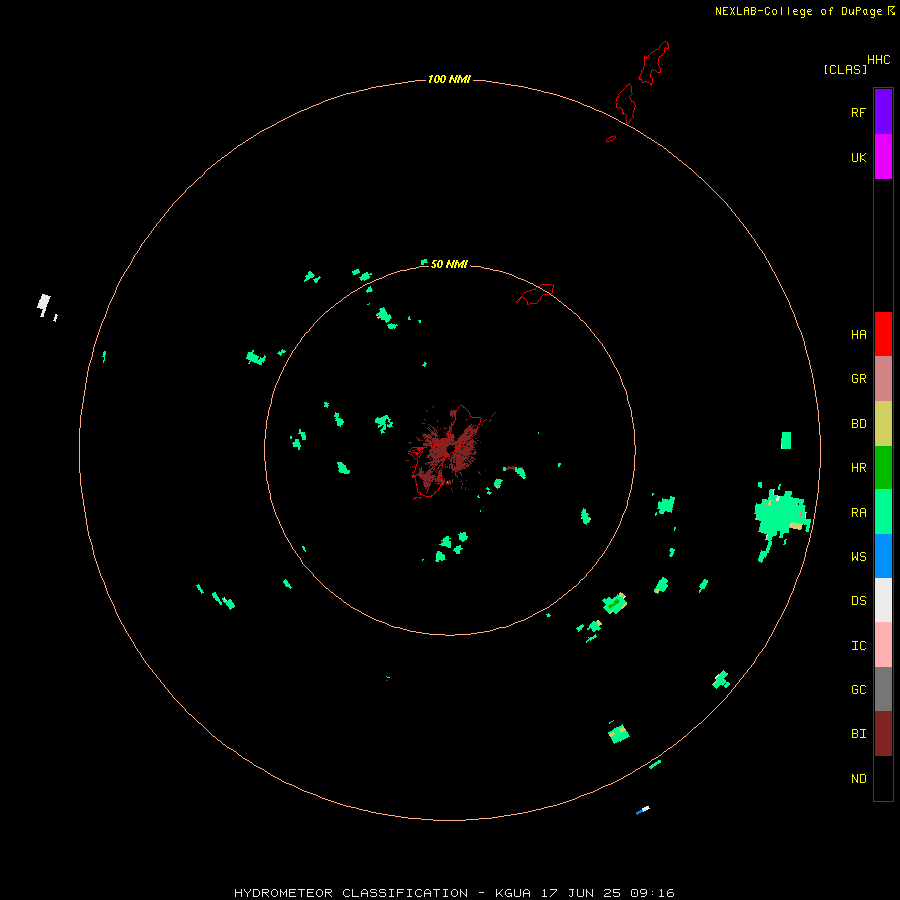Viewport: 900px width, 900px height.
Task: Click the 'IC' legend label
Action: point(858,645)
